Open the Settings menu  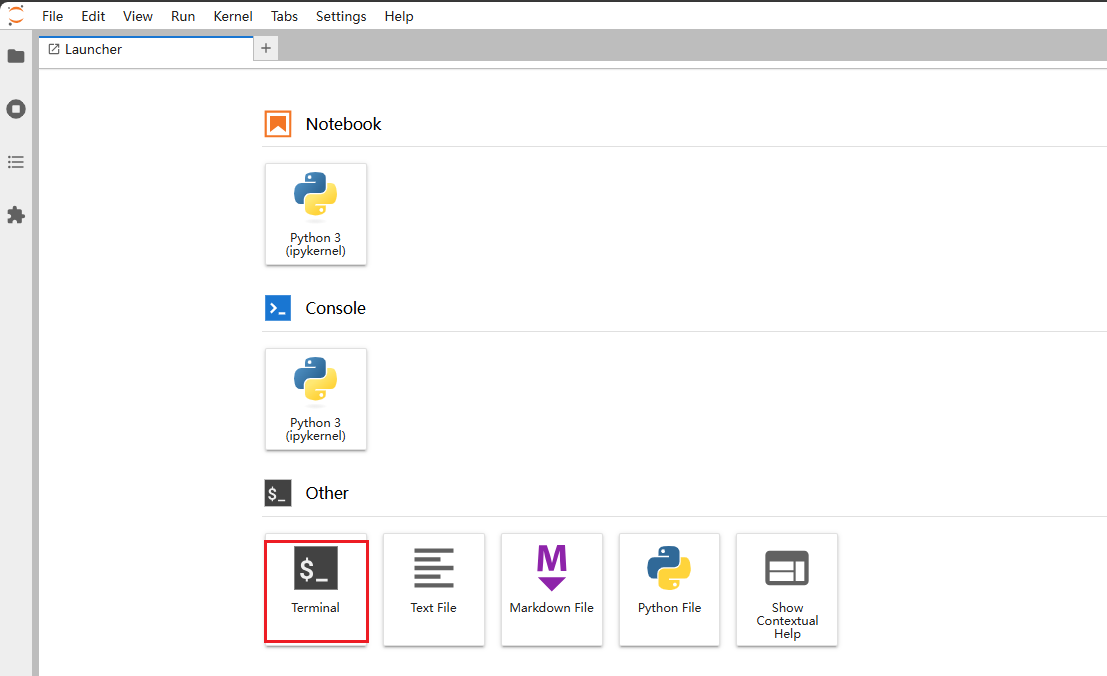click(x=341, y=16)
